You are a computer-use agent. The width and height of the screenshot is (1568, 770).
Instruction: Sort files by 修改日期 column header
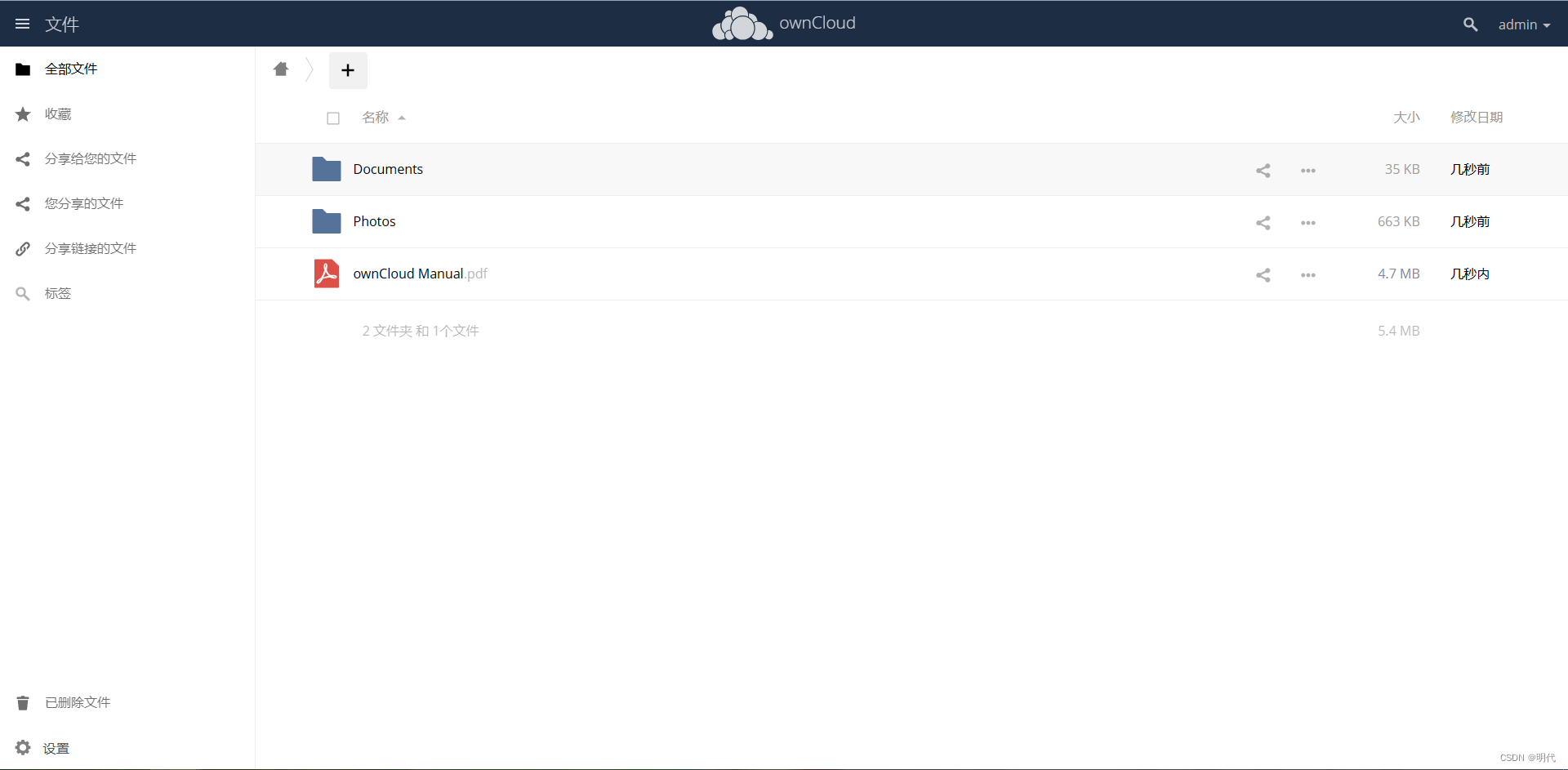(x=1477, y=118)
